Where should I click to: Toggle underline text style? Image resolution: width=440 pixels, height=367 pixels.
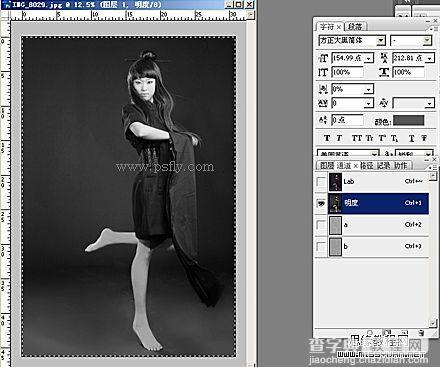tap(412, 138)
